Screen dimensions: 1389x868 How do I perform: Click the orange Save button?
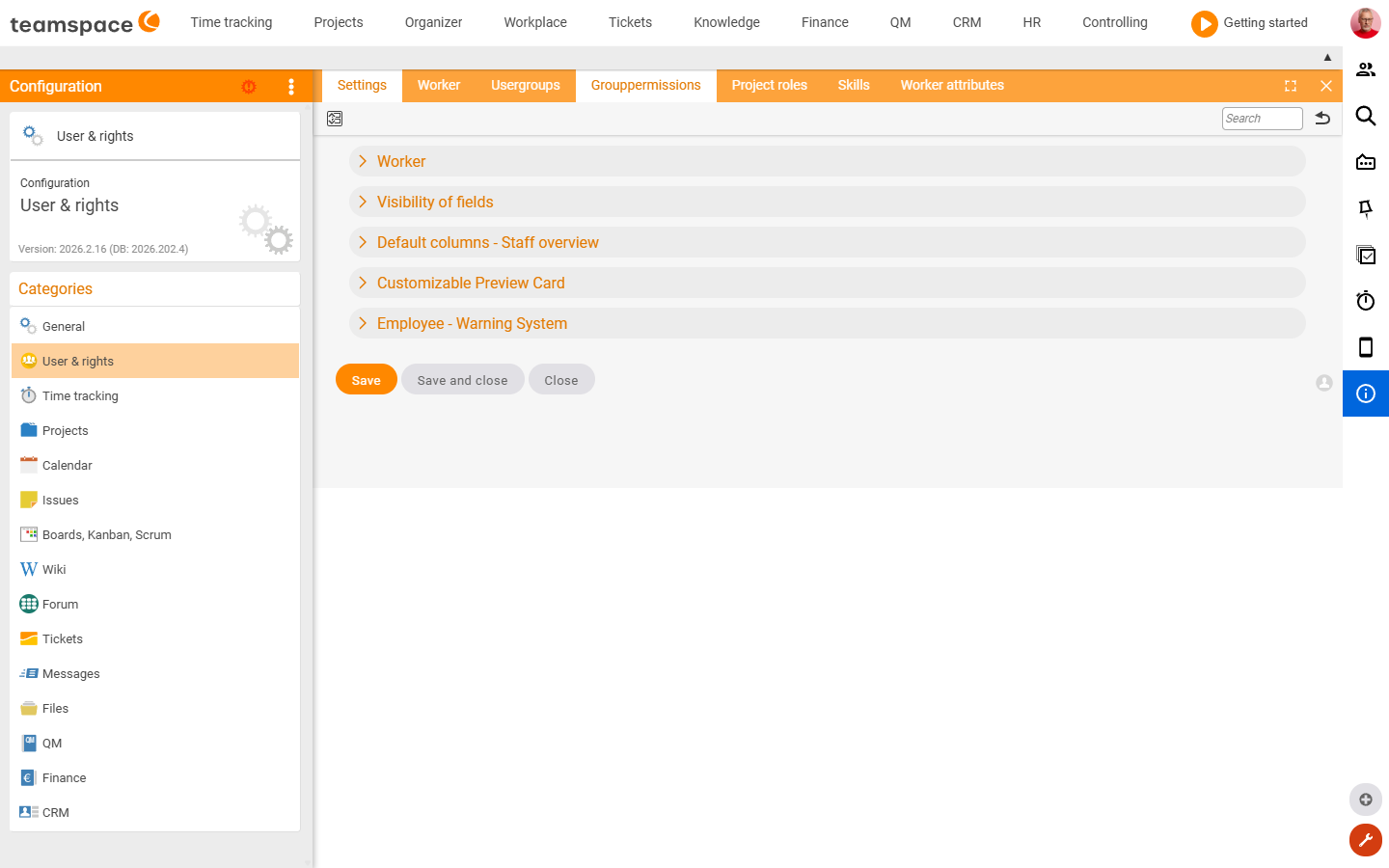pos(367,379)
